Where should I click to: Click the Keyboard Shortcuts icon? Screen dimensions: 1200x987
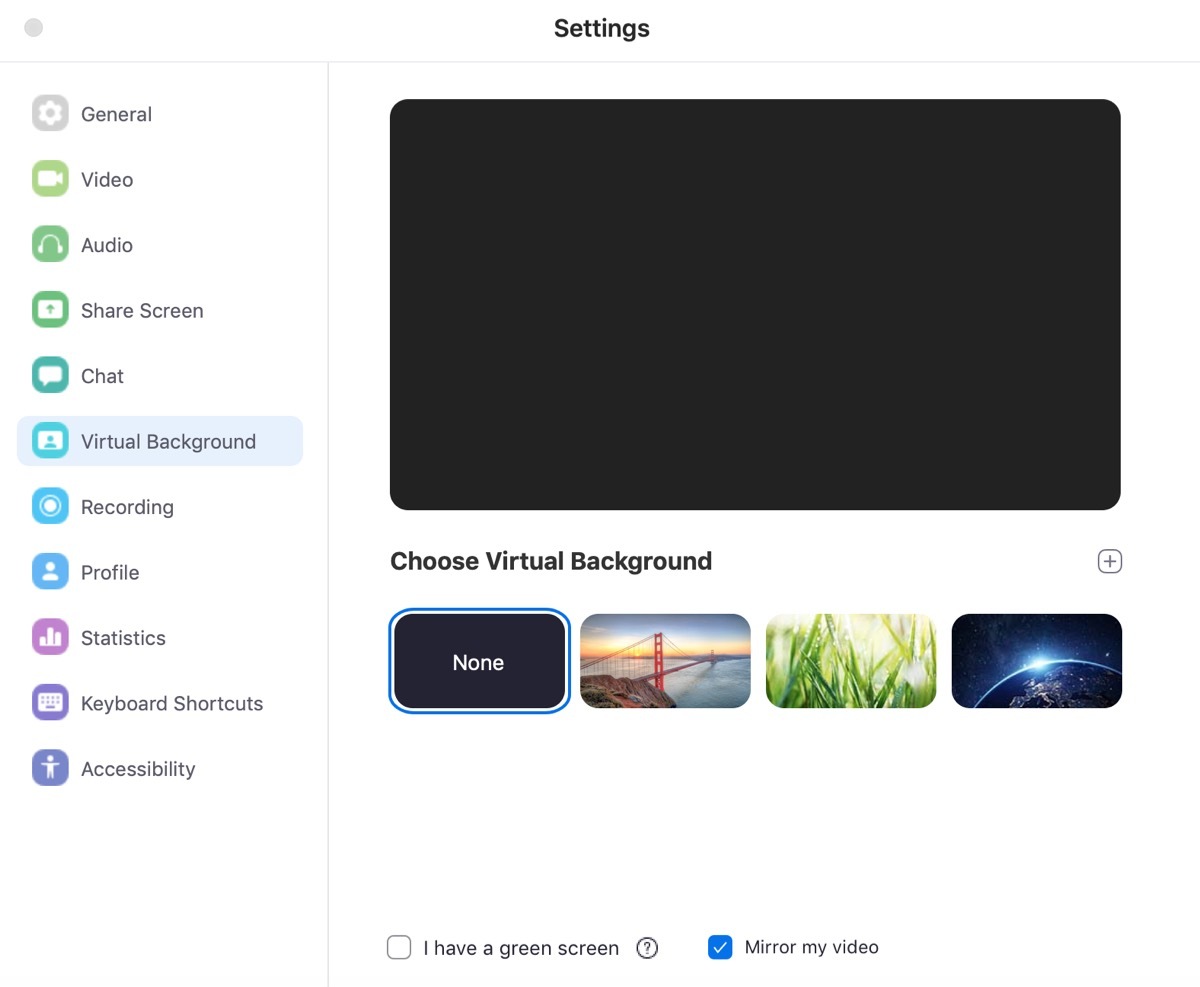[x=49, y=702]
